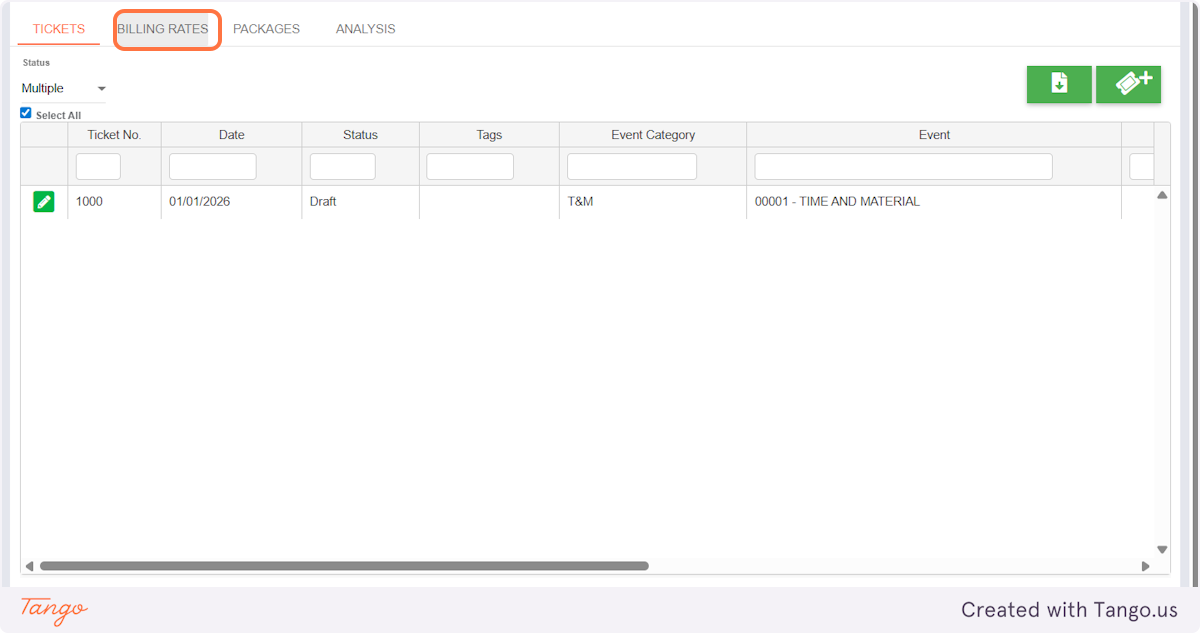
Task: Focus the Tags filter field
Action: [x=470, y=166]
